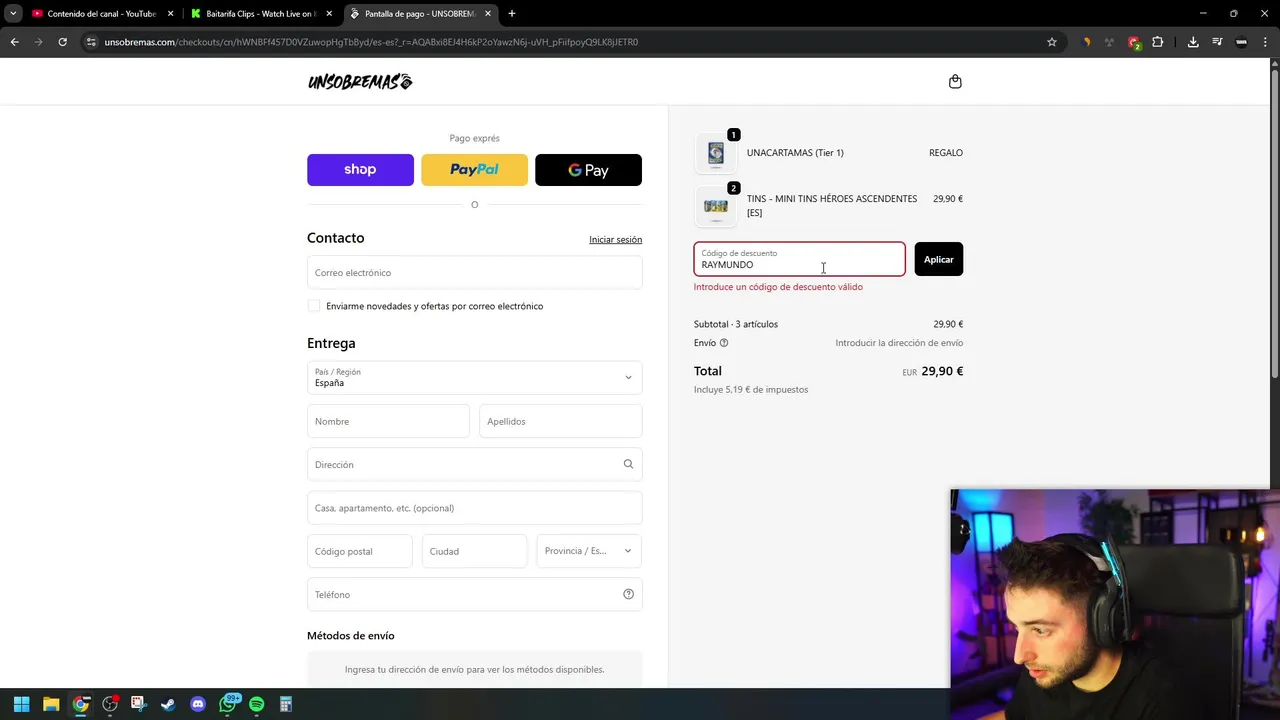Image resolution: width=1280 pixels, height=720 pixels.
Task: Click the Código de descuento field
Action: [x=799, y=259]
